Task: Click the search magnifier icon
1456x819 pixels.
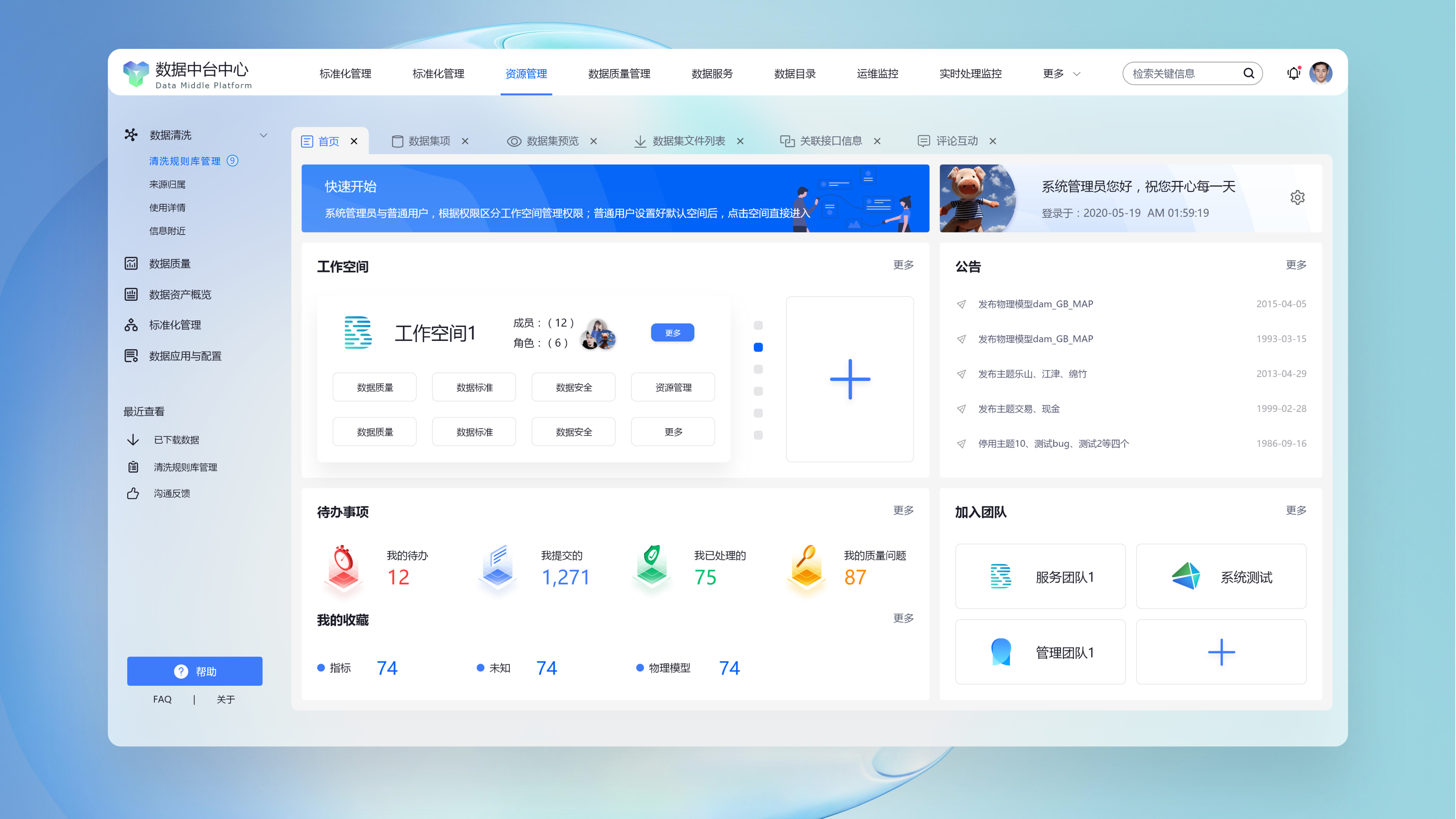Action: click(1249, 74)
